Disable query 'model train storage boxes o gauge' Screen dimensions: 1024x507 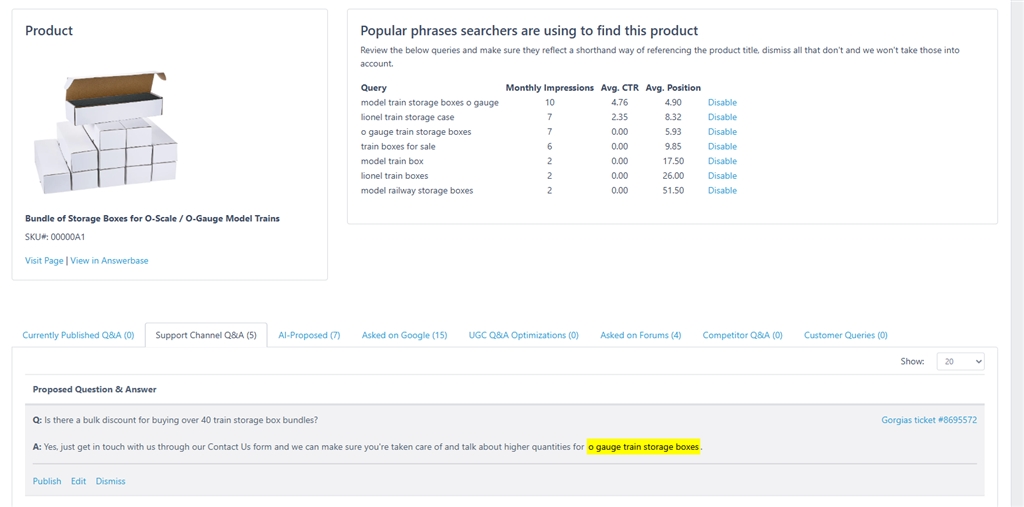722,103
